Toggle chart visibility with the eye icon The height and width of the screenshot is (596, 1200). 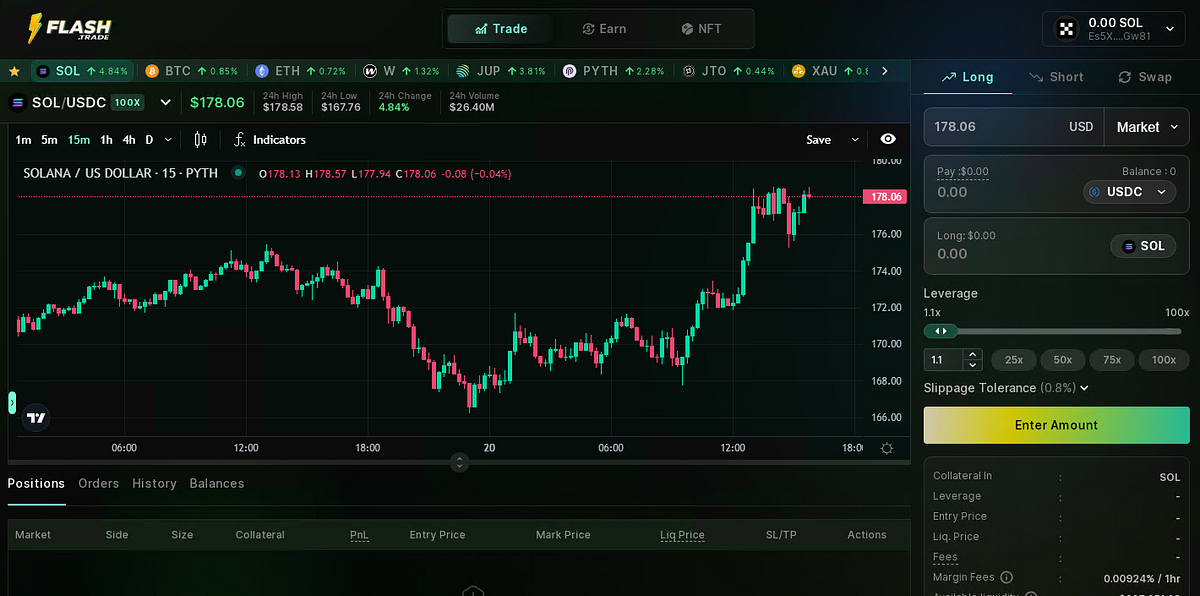887,140
